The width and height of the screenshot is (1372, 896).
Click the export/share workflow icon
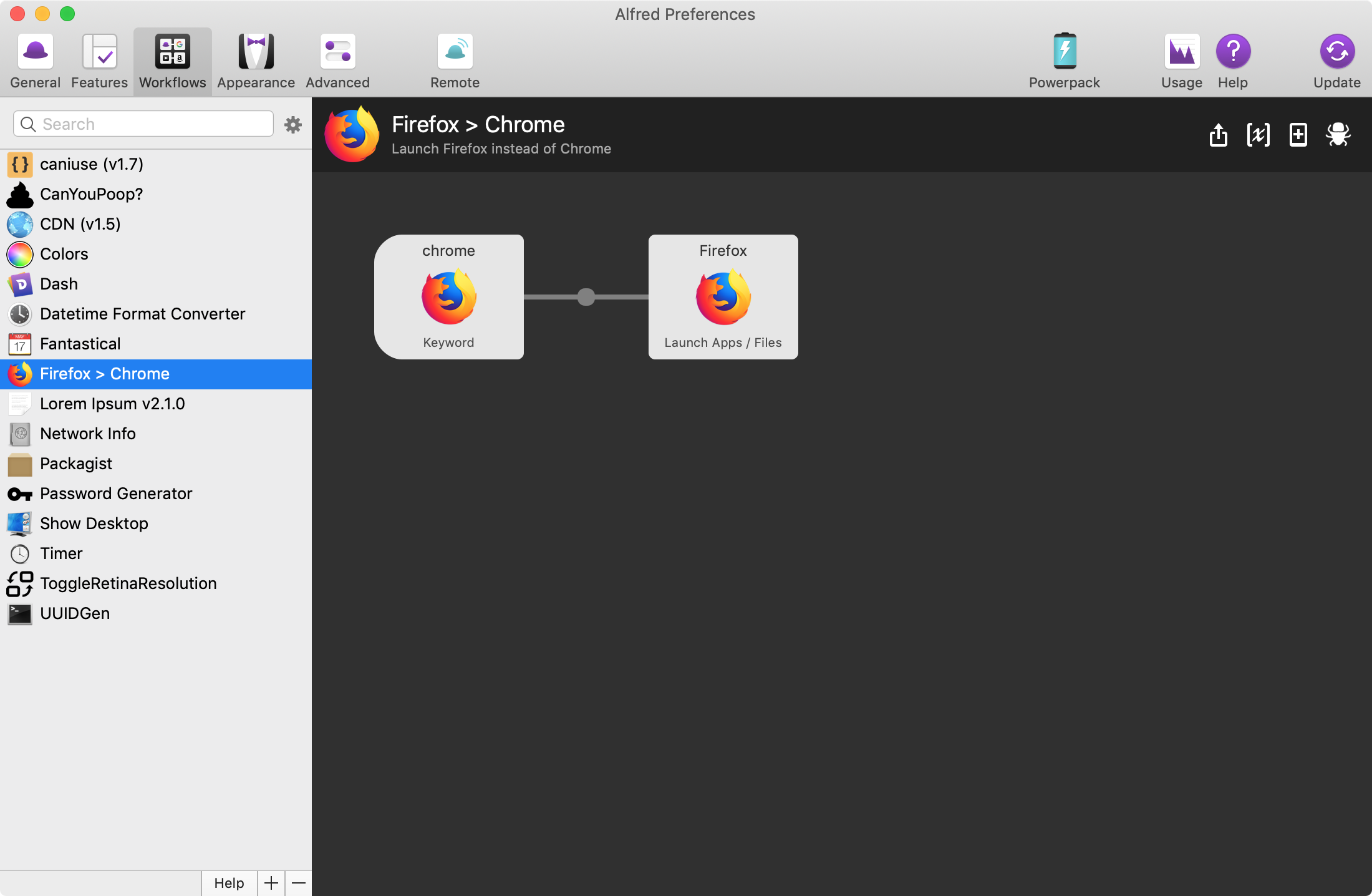point(1219,135)
